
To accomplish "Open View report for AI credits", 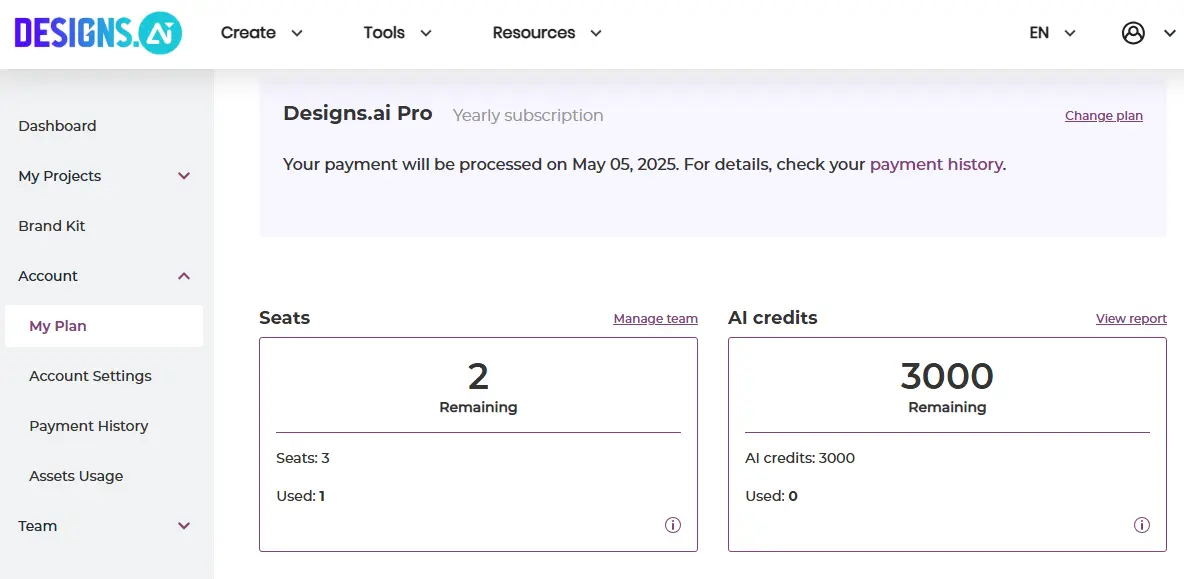I will click(1131, 319).
